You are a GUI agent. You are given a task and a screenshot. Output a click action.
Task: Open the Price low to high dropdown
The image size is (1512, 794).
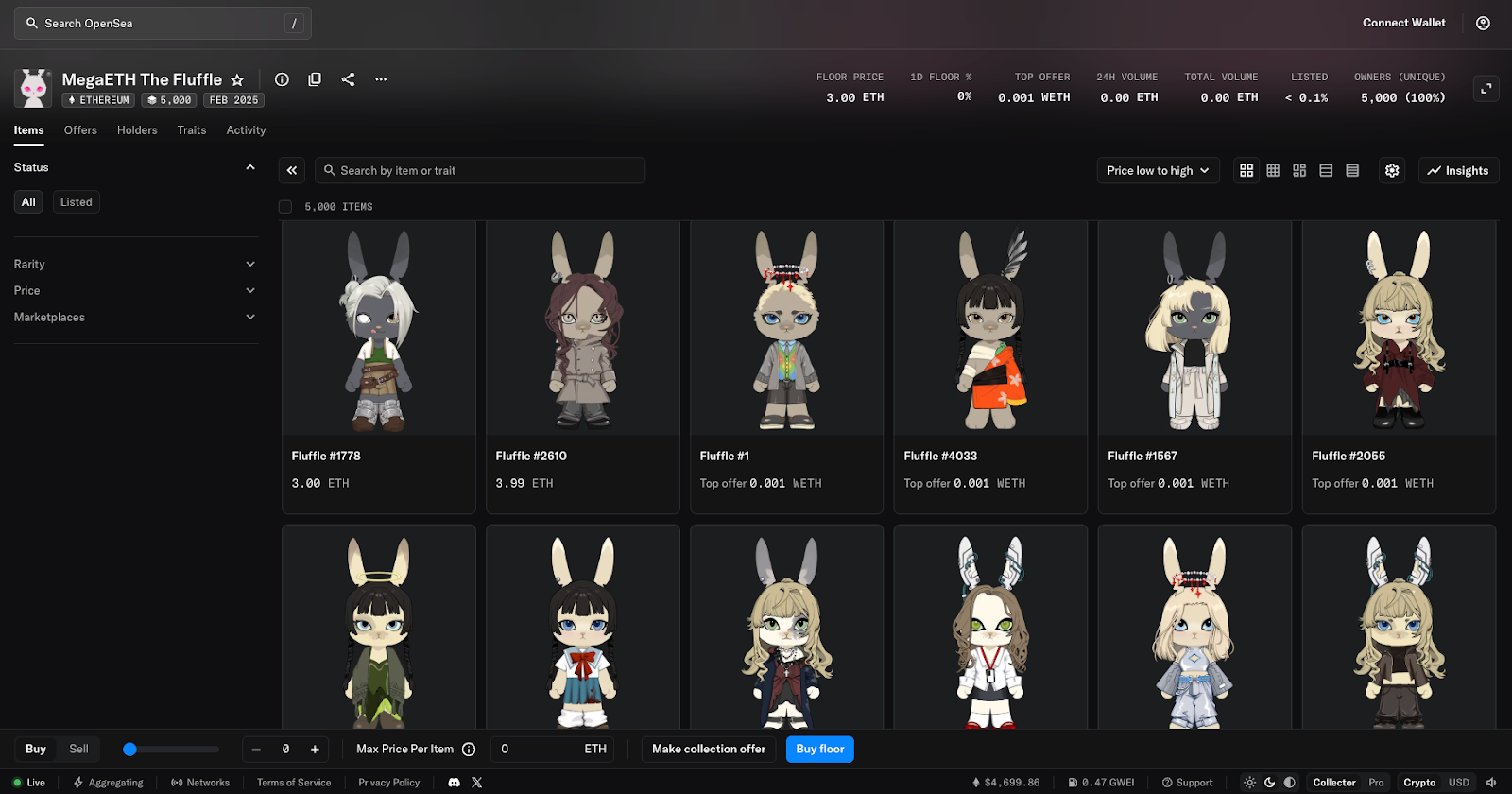(1158, 171)
